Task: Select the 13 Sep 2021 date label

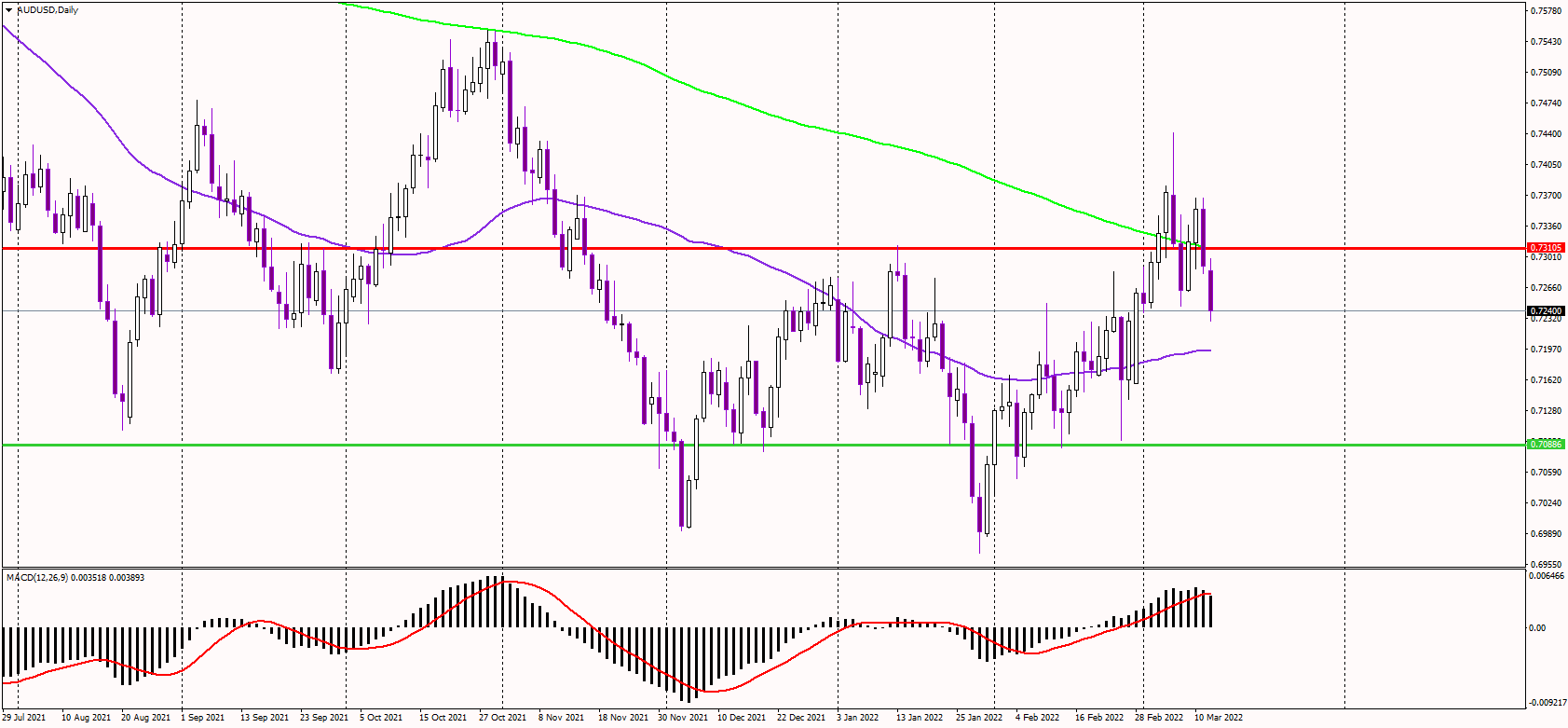Action: pyautogui.click(x=265, y=718)
